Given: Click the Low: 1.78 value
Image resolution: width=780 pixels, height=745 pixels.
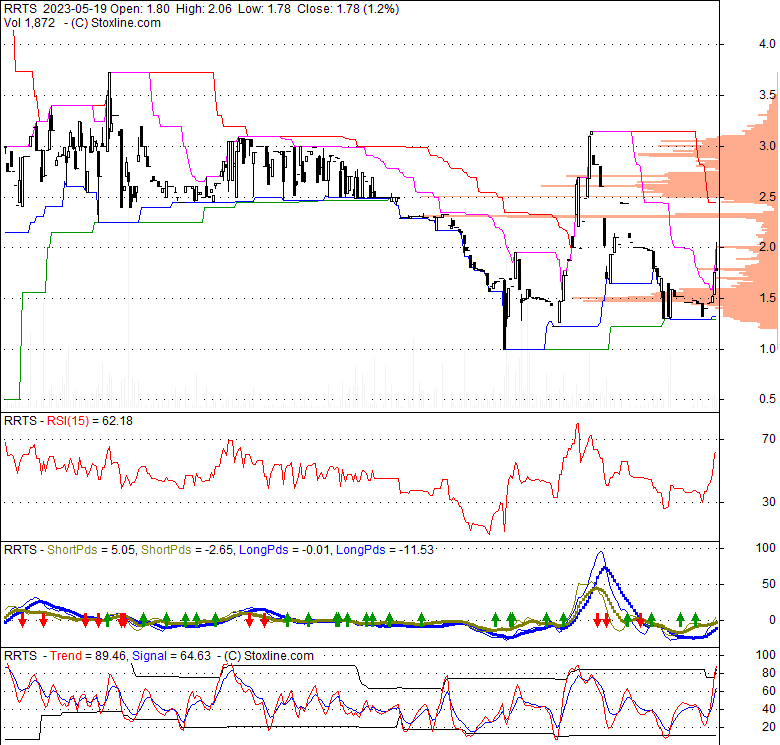Looking at the screenshot, I should [264, 9].
